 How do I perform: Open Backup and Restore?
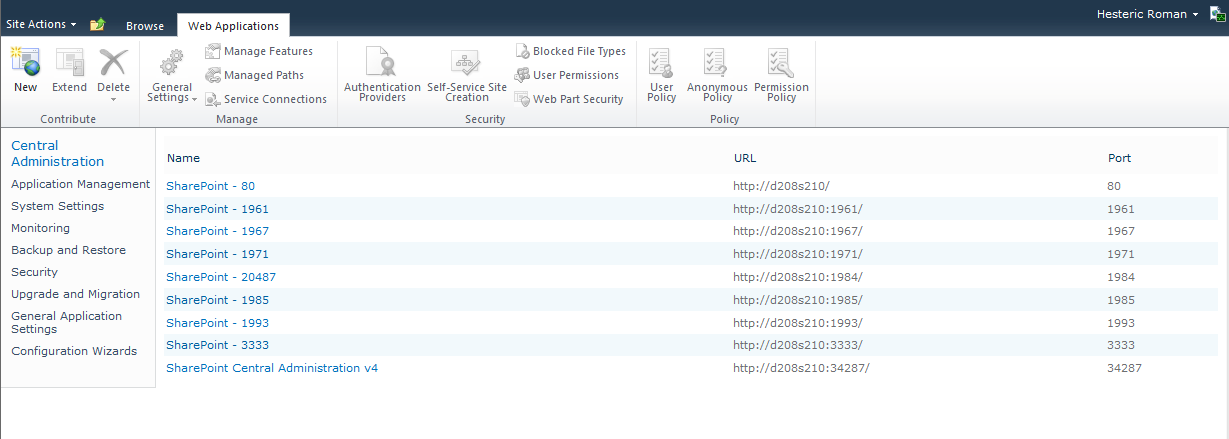68,250
